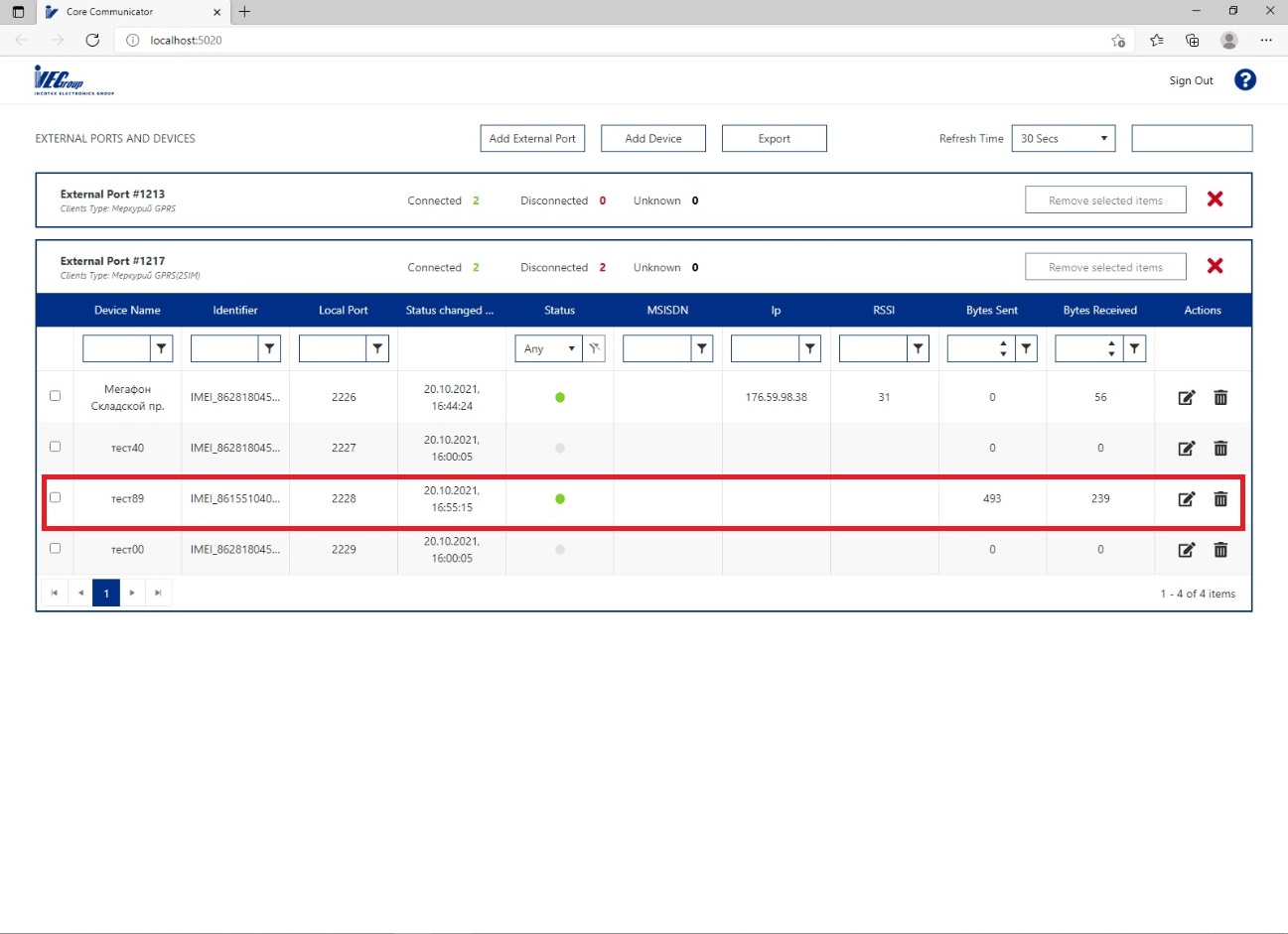This screenshot has height=934, width=1288.
Task: Edit the тест89 device
Action: point(1186,499)
